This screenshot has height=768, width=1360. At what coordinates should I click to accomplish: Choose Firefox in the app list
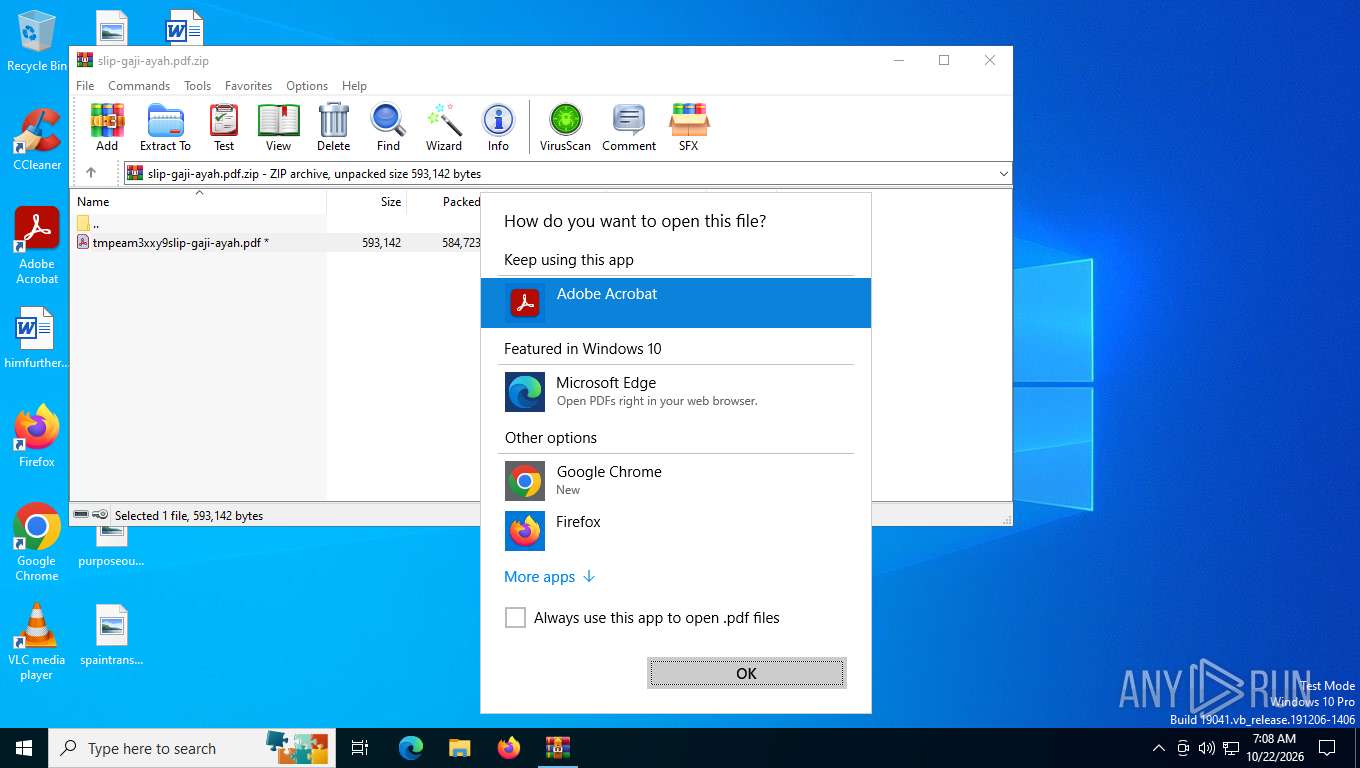click(x=676, y=530)
